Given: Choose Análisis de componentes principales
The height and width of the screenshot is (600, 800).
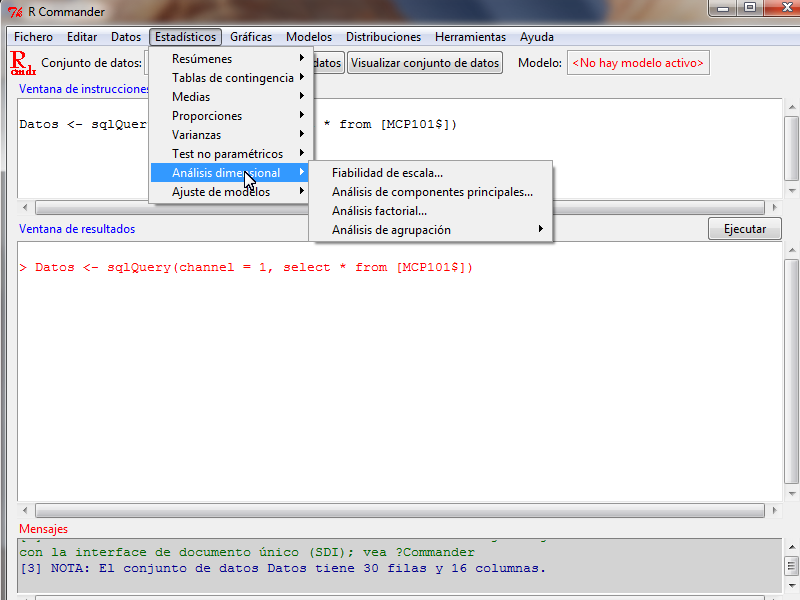Looking at the screenshot, I should 432,192.
